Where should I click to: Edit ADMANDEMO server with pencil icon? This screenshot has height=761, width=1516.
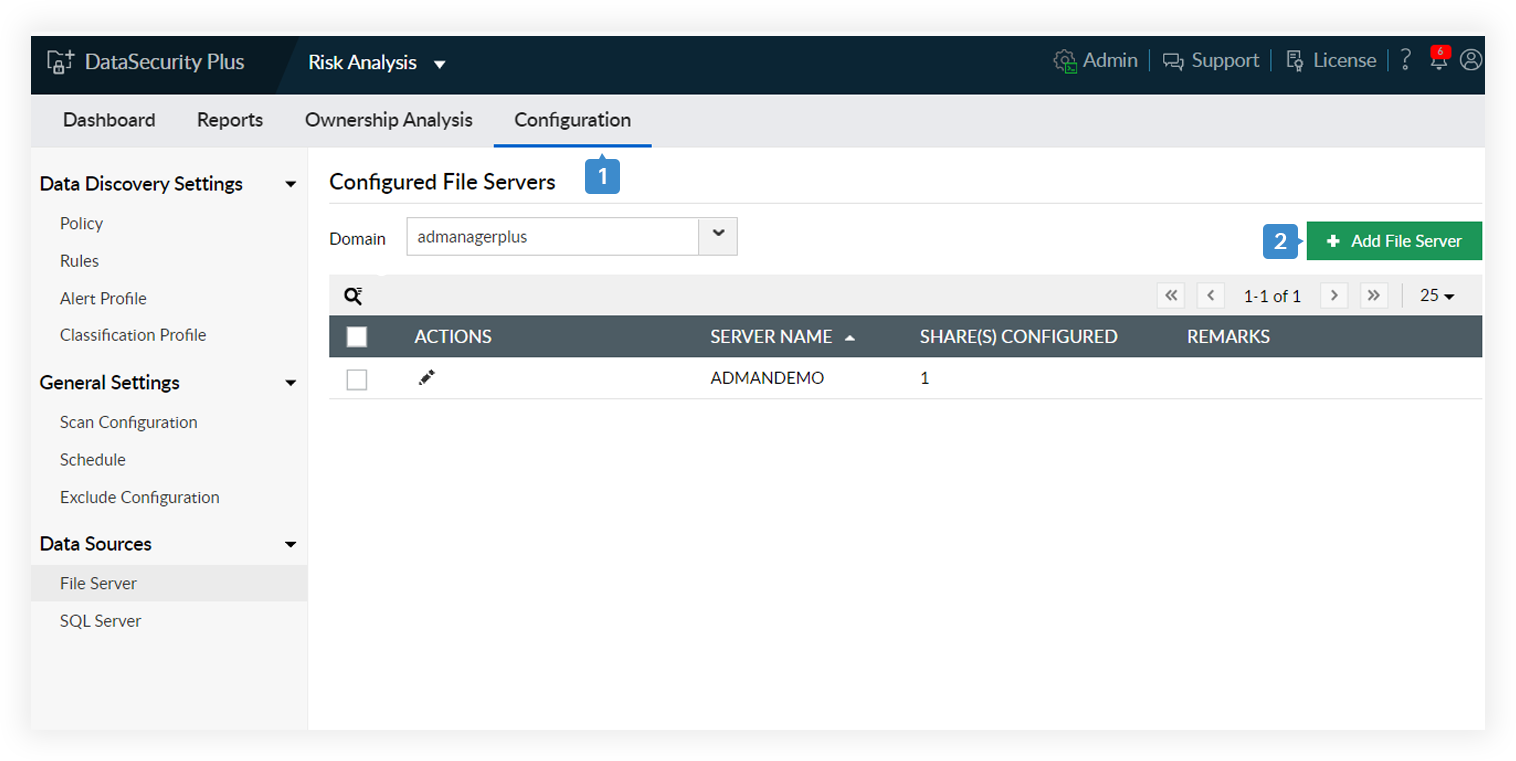(427, 378)
